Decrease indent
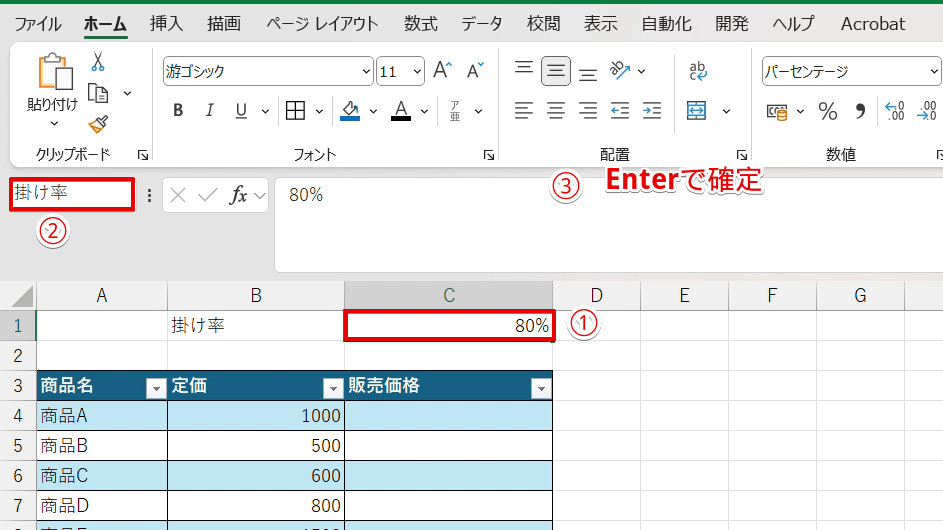The width and height of the screenshot is (943, 530). pyautogui.click(x=620, y=111)
